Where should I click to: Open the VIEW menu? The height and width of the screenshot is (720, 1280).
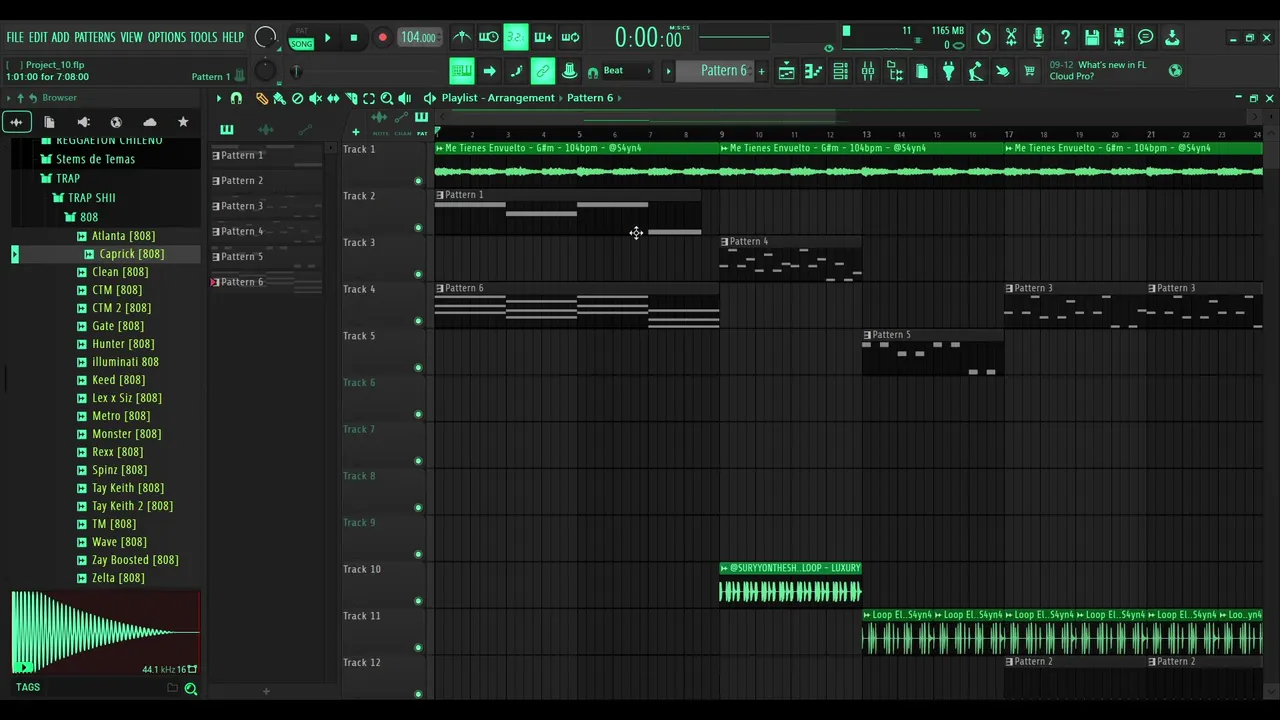click(132, 38)
